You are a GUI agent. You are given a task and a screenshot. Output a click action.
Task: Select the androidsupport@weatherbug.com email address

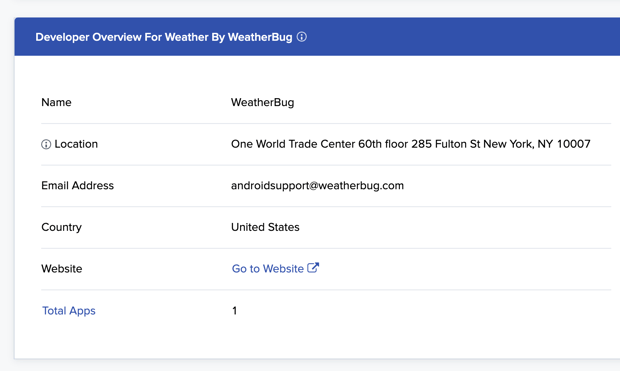(317, 186)
